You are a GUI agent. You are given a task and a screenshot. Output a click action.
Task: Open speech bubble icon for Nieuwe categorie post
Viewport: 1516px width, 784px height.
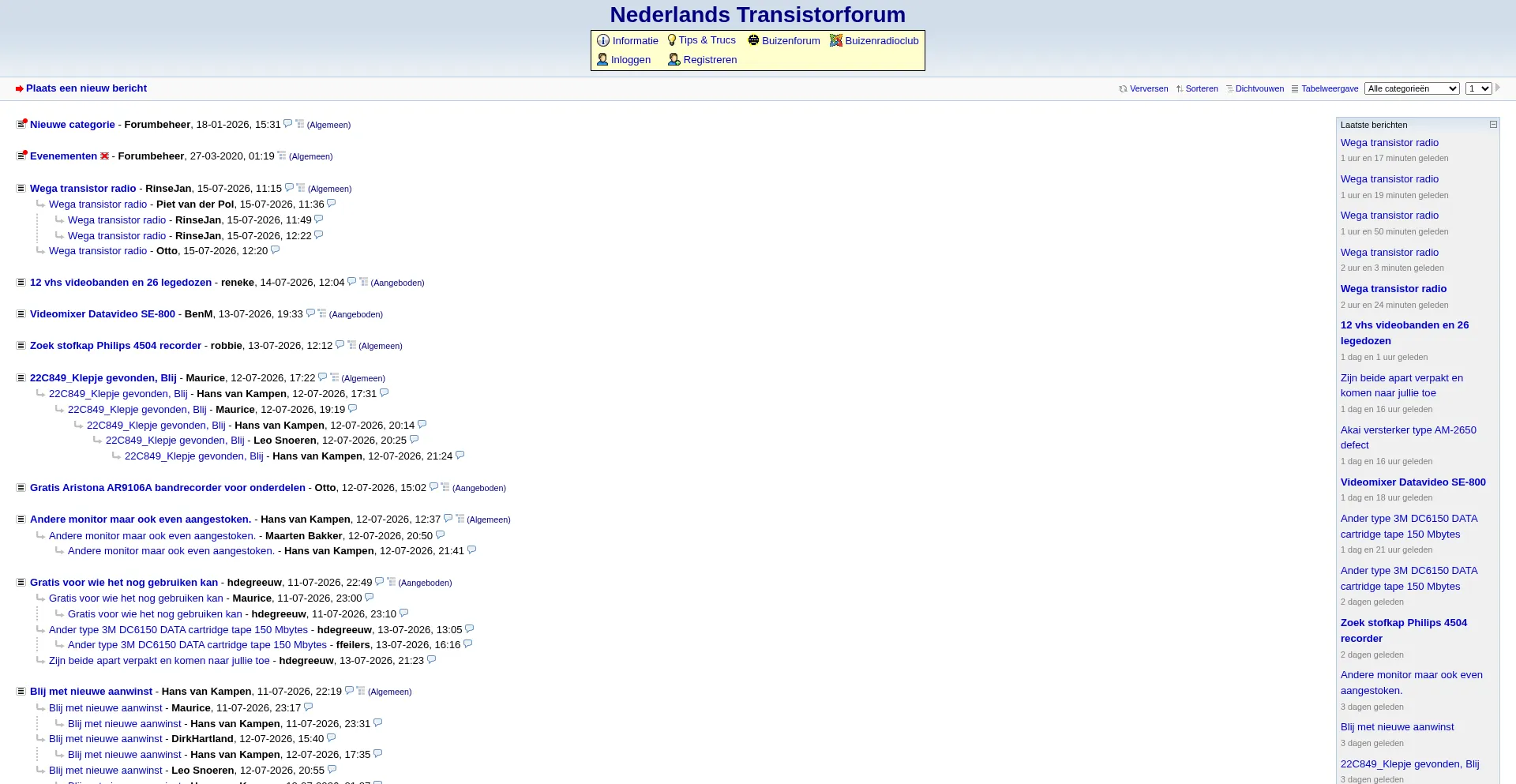(x=288, y=124)
